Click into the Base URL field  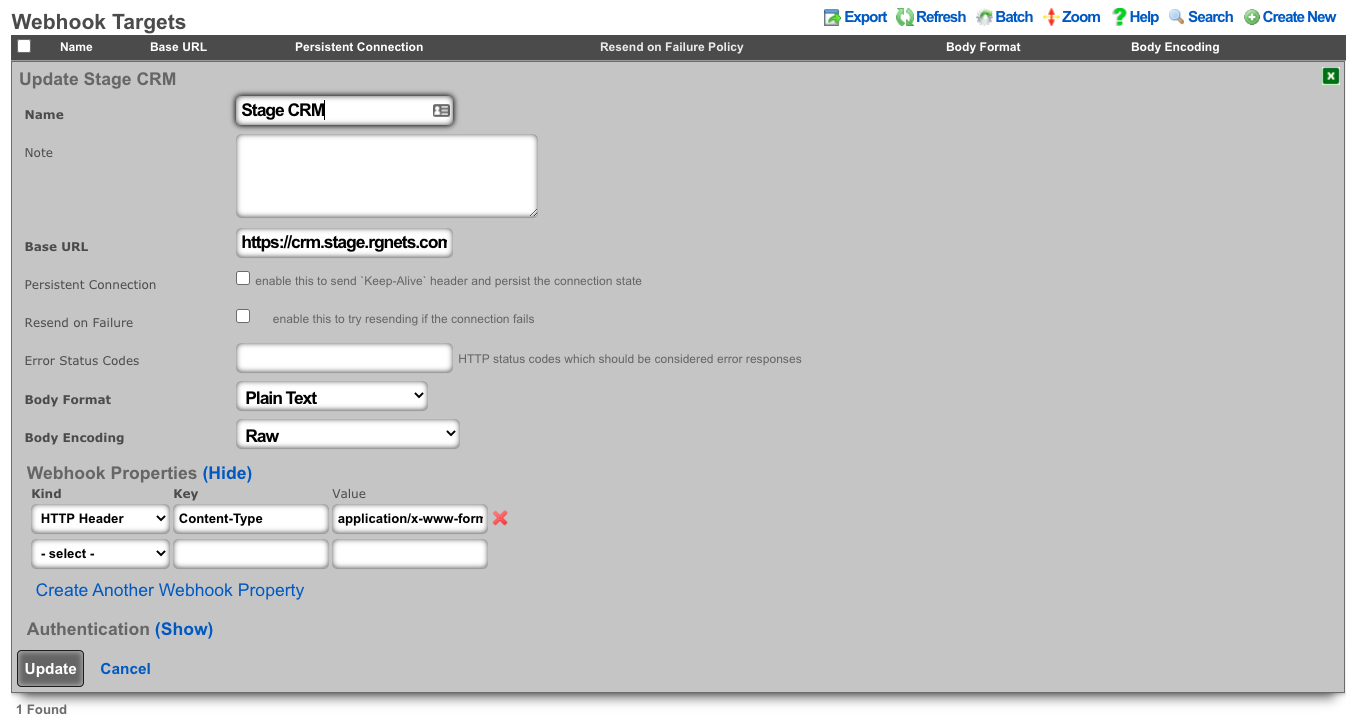point(345,242)
